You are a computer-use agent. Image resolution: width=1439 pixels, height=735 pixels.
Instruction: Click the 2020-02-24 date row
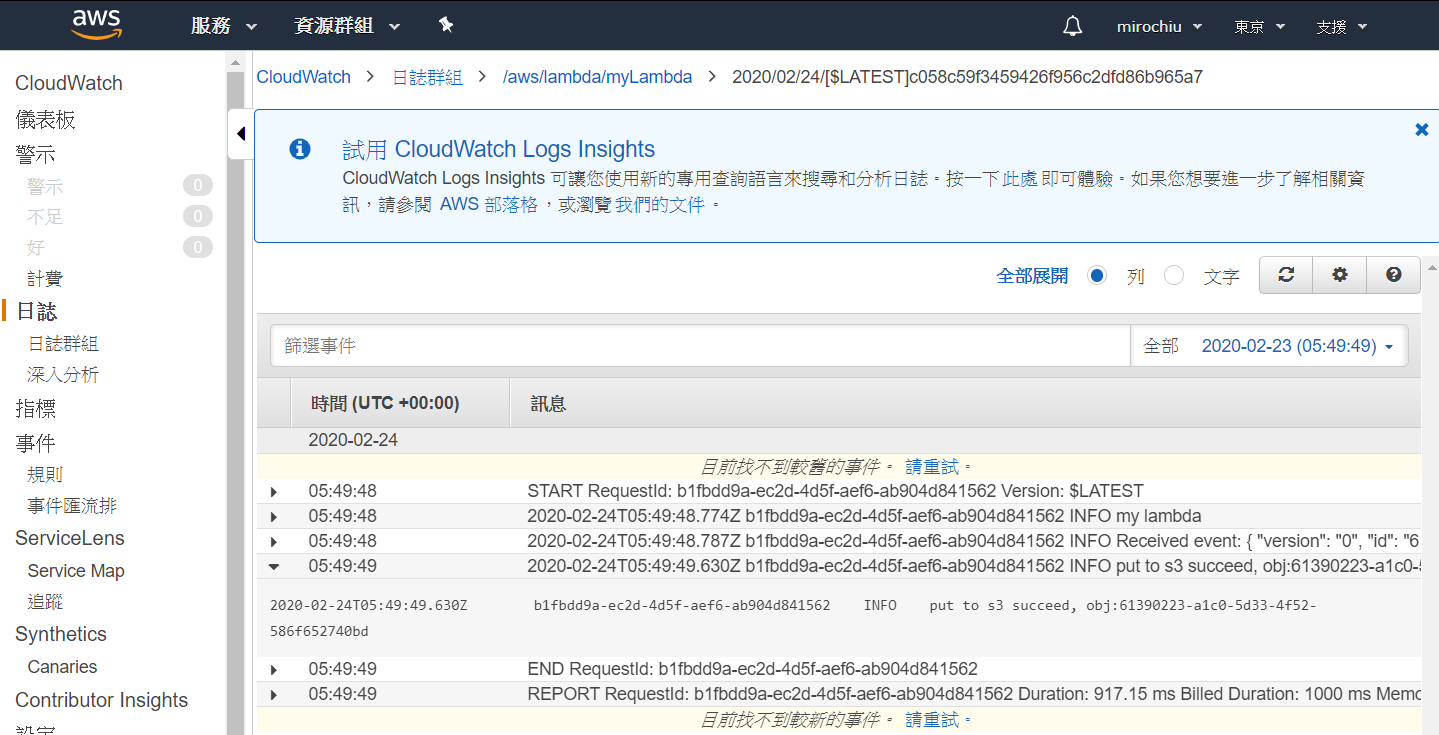[838, 440]
